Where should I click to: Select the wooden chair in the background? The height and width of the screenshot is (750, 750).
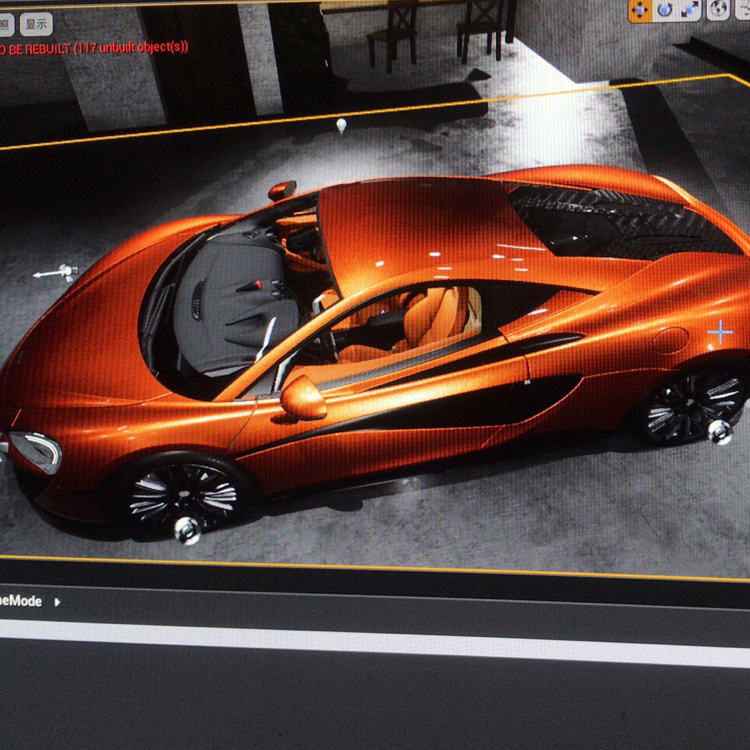392,30
